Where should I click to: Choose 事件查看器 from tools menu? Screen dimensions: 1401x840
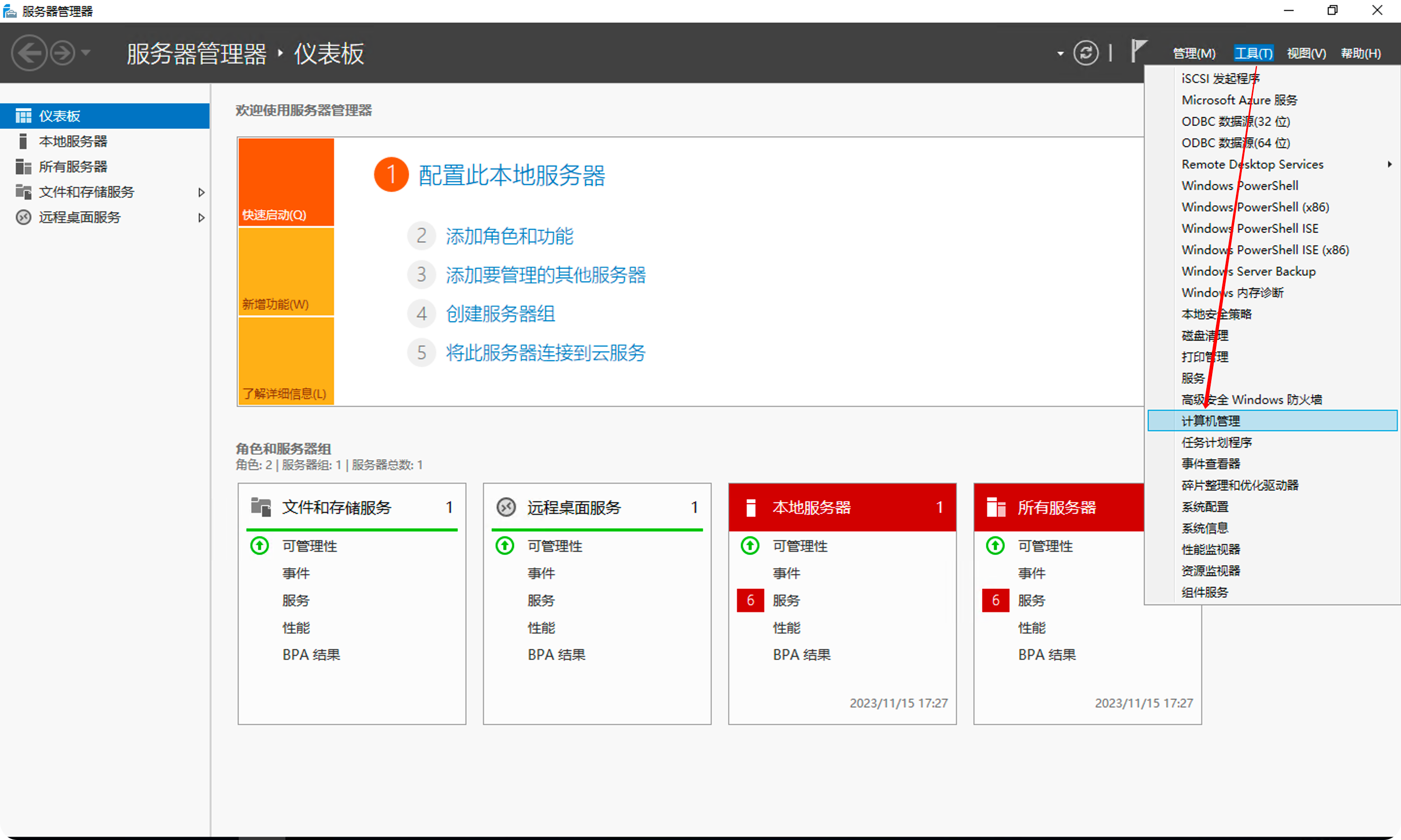1272,464
